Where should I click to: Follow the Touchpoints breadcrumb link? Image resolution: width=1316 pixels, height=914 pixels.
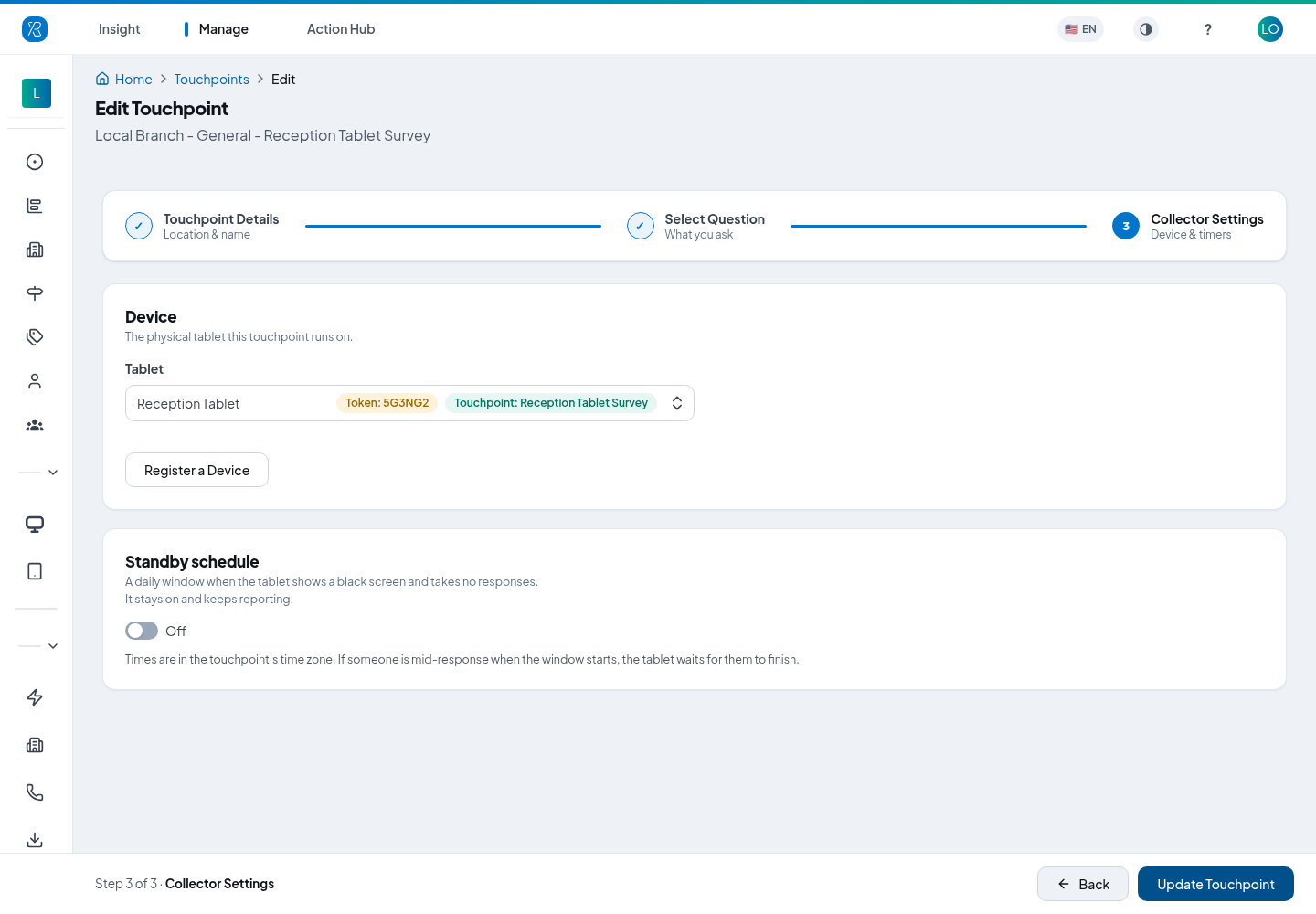coord(211,80)
